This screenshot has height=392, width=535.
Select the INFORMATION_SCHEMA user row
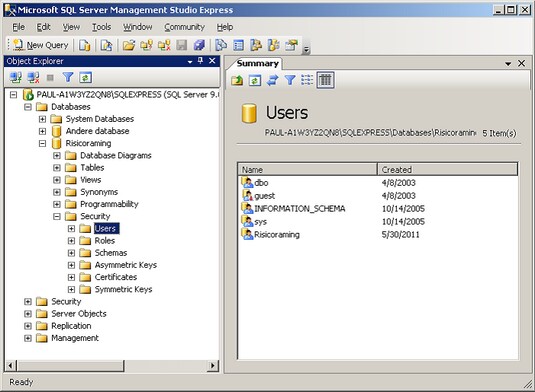[x=378, y=208]
